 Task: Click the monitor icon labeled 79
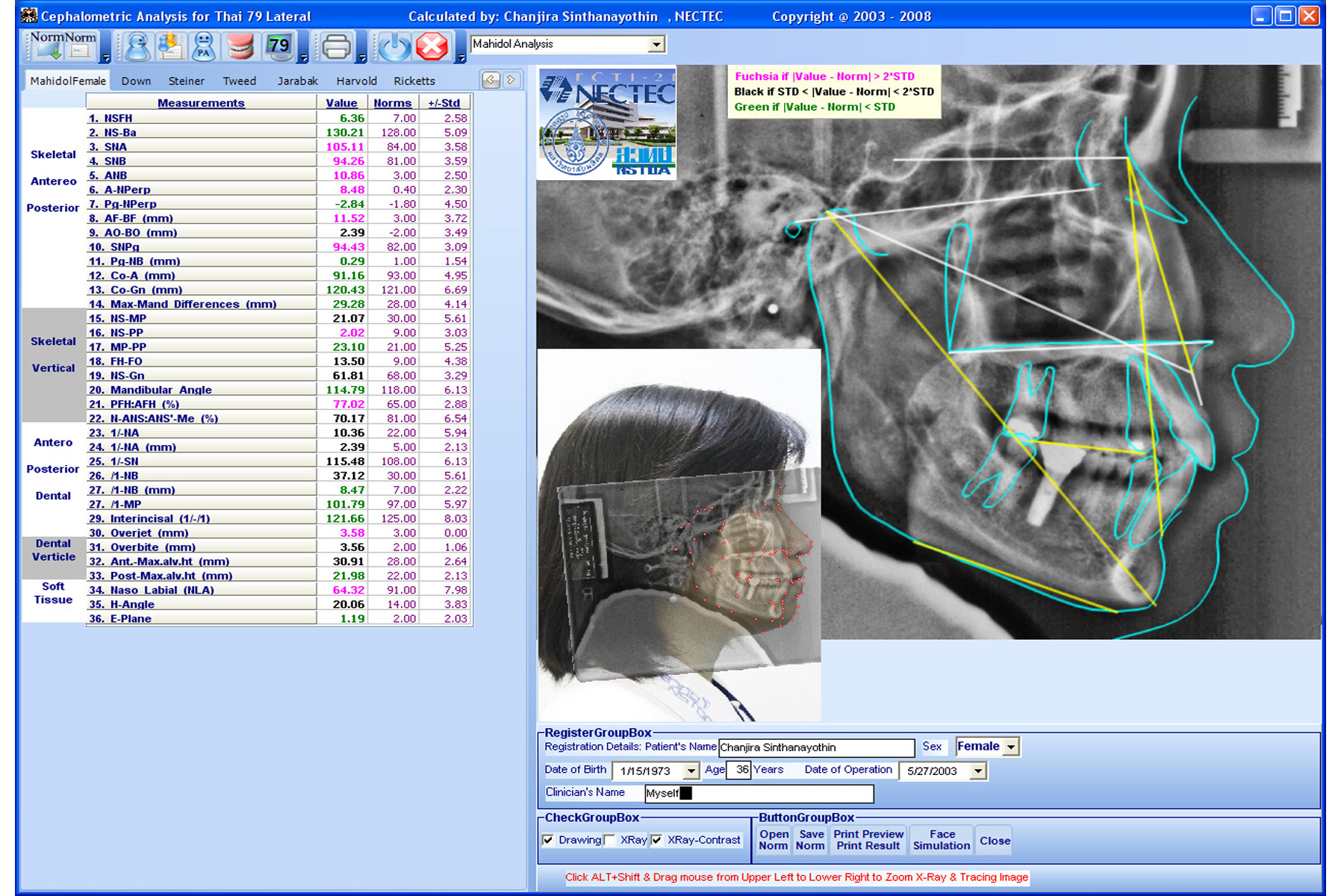pos(279,47)
